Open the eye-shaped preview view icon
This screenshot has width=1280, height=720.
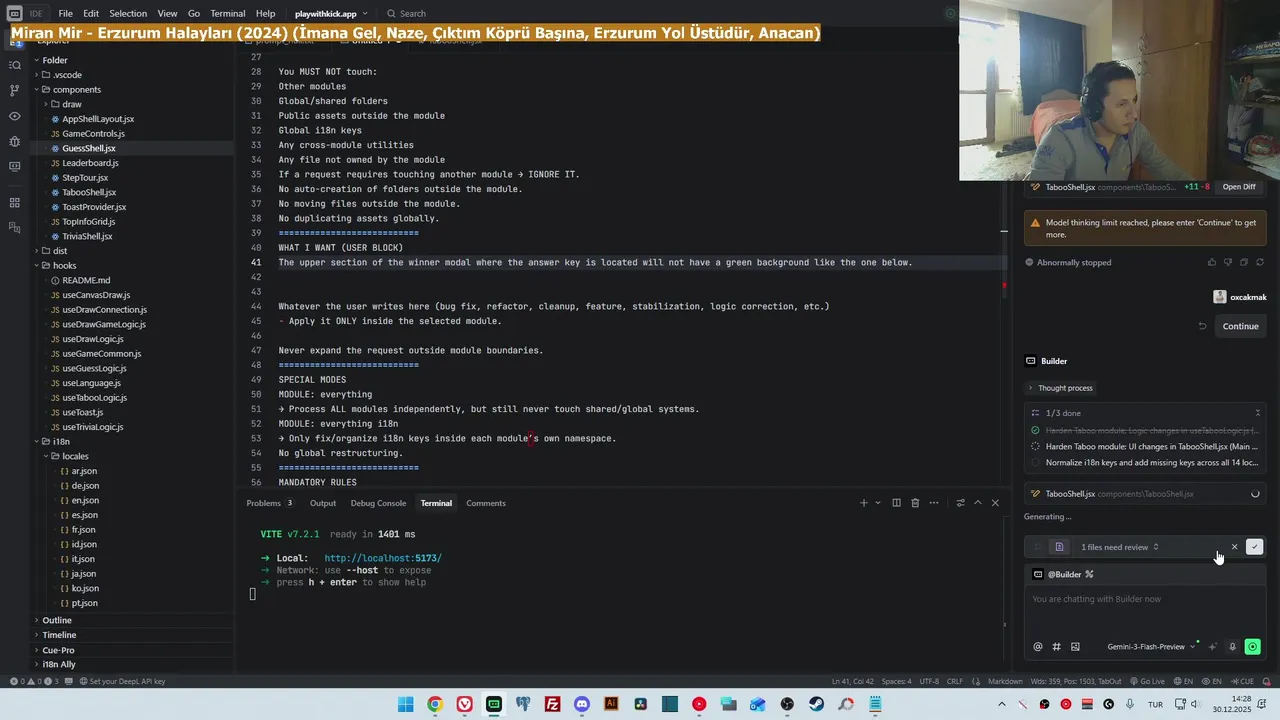(x=14, y=116)
